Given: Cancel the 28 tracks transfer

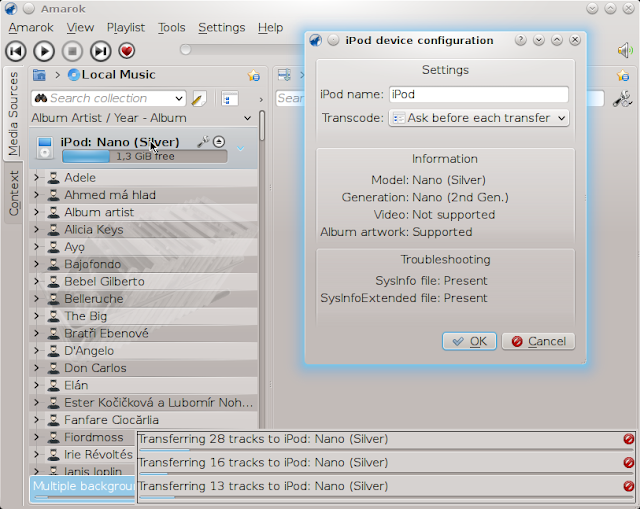Looking at the screenshot, I should [x=629, y=439].
